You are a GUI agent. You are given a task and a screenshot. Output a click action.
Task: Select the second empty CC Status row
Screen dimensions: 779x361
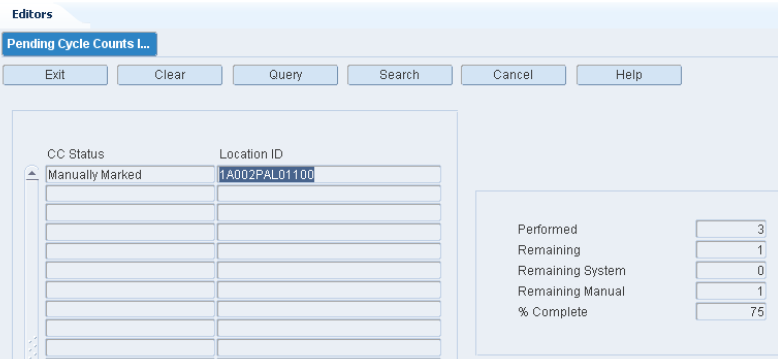(130, 213)
